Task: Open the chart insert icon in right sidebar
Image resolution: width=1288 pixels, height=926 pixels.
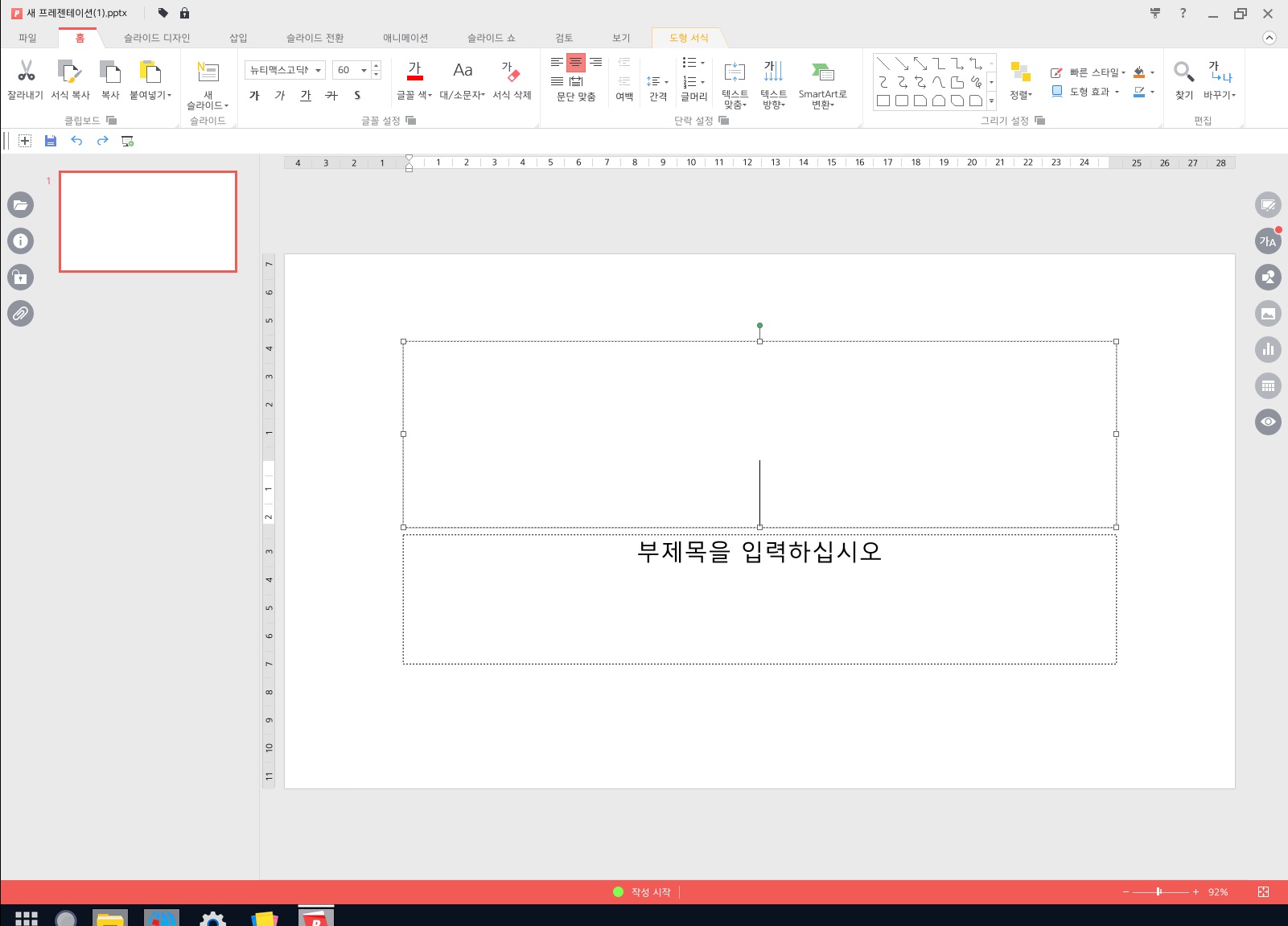Action: coord(1268,349)
